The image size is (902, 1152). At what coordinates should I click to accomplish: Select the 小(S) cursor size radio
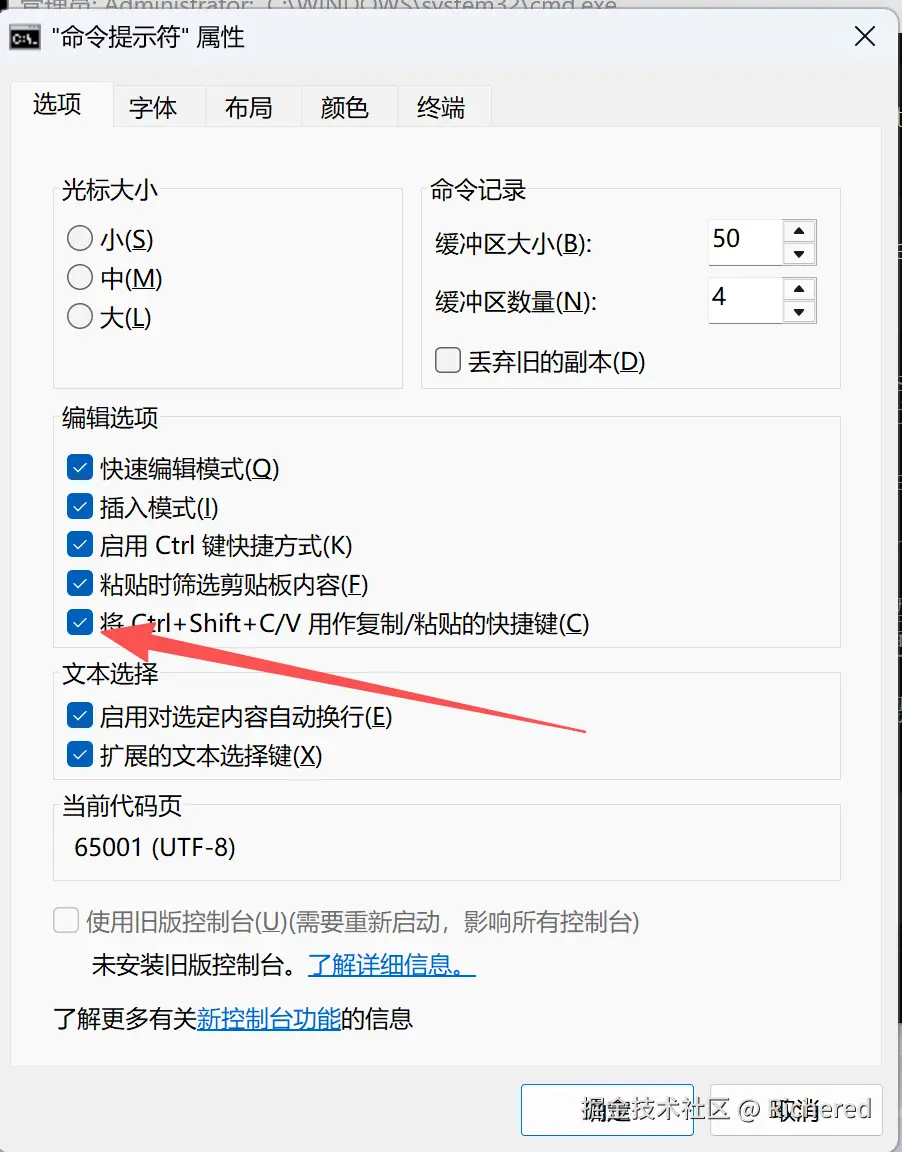[x=80, y=238]
